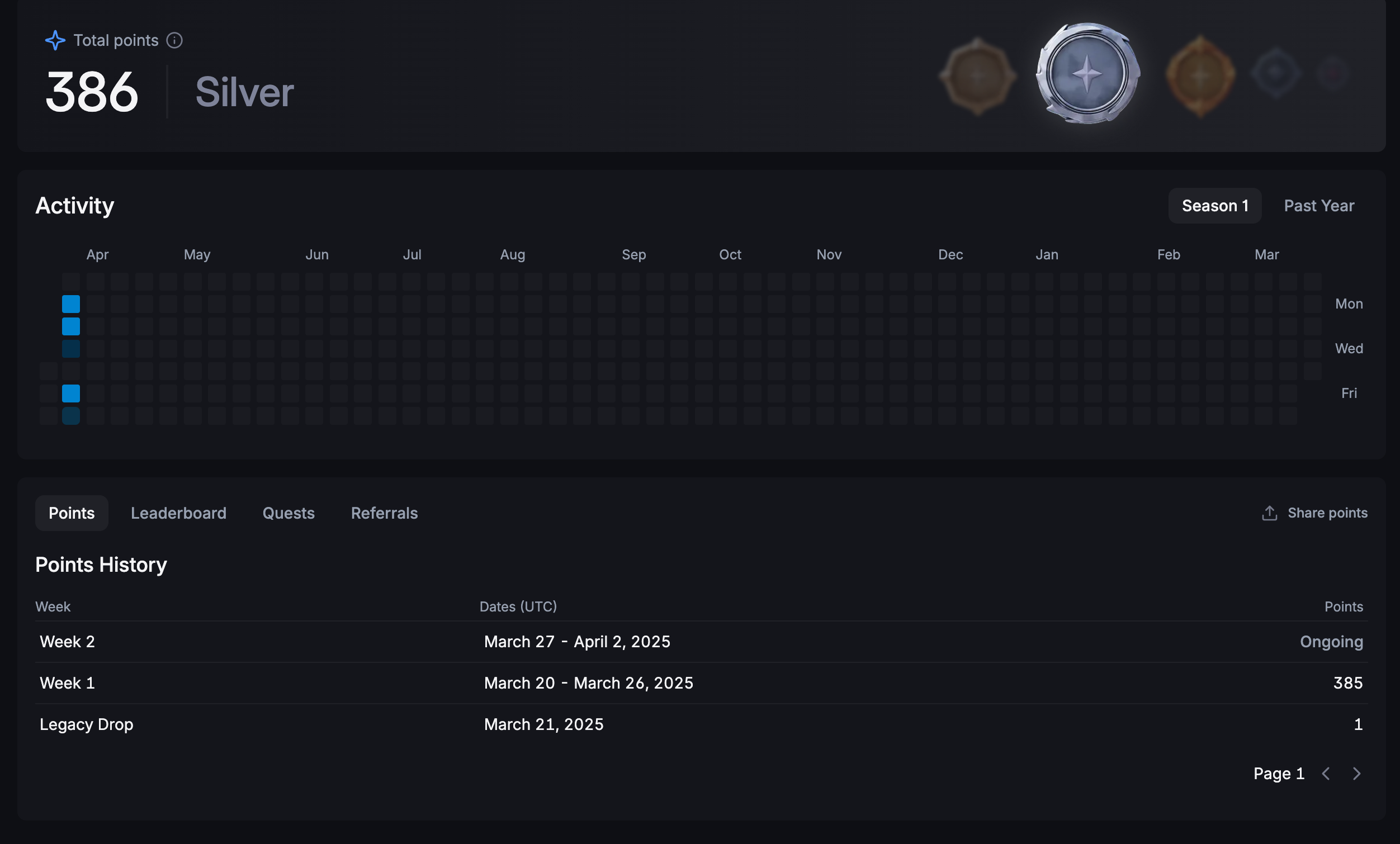Click the bright blue Friday activity square
Screen dimensions: 1400x844
pos(71,393)
